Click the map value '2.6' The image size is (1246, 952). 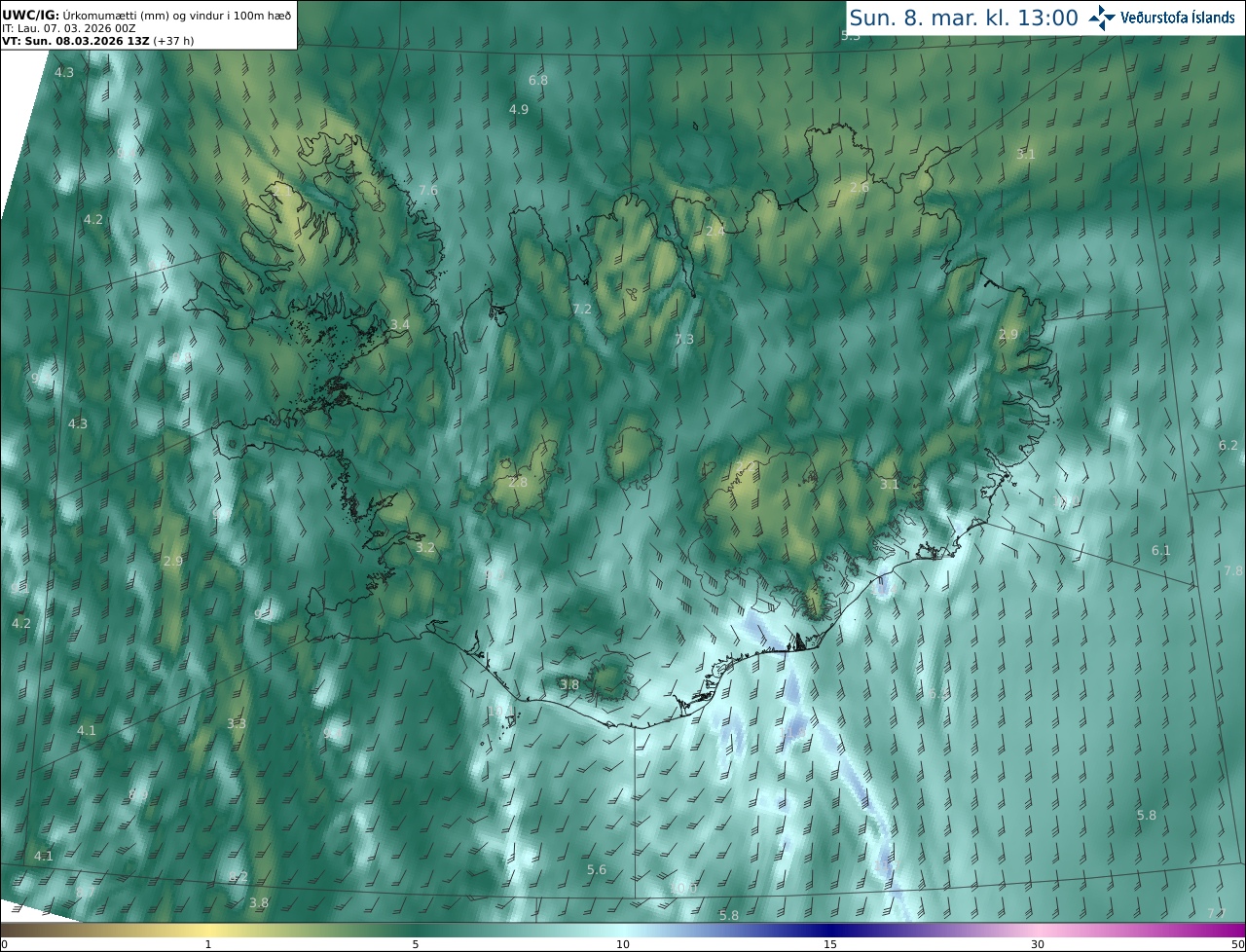tap(860, 187)
